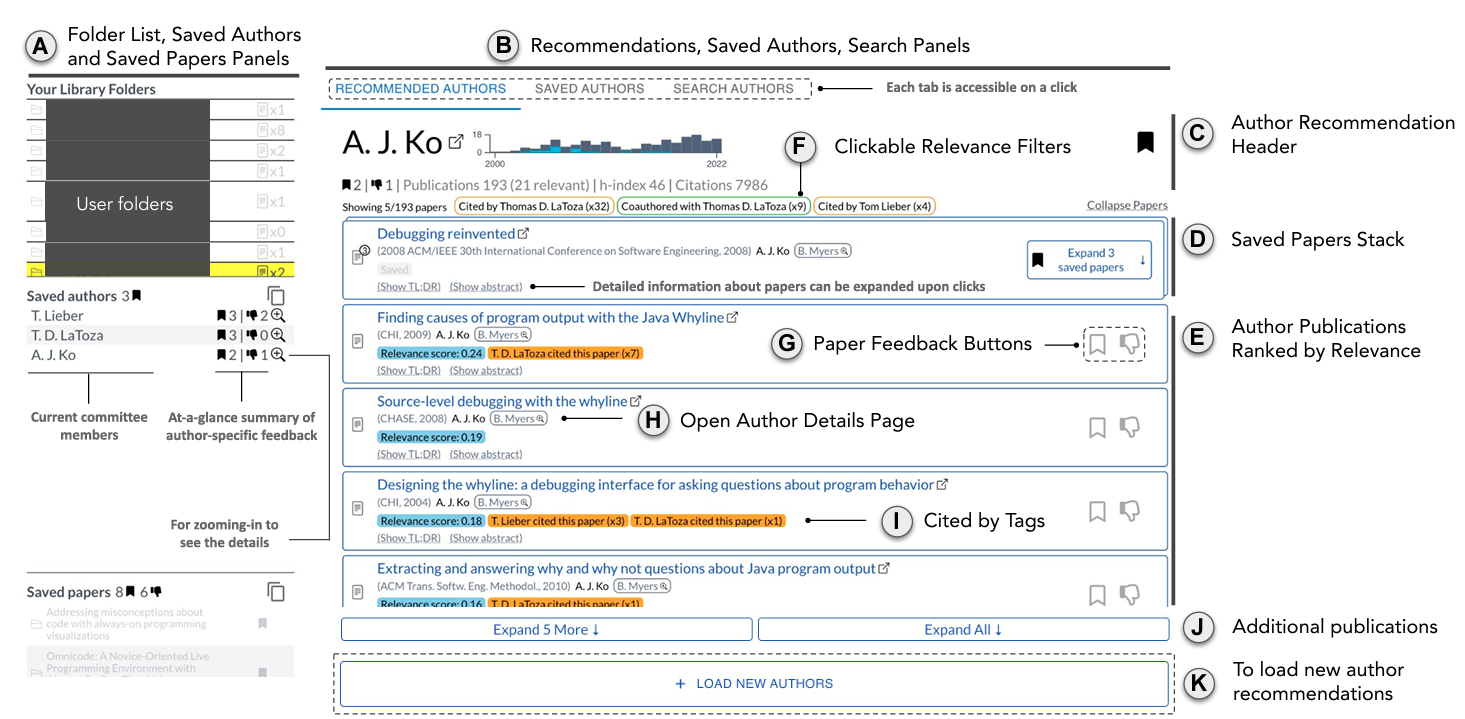This screenshot has width=1465, height=719.
Task: Zoom into T. Lieber's feedback details
Action: 279,315
